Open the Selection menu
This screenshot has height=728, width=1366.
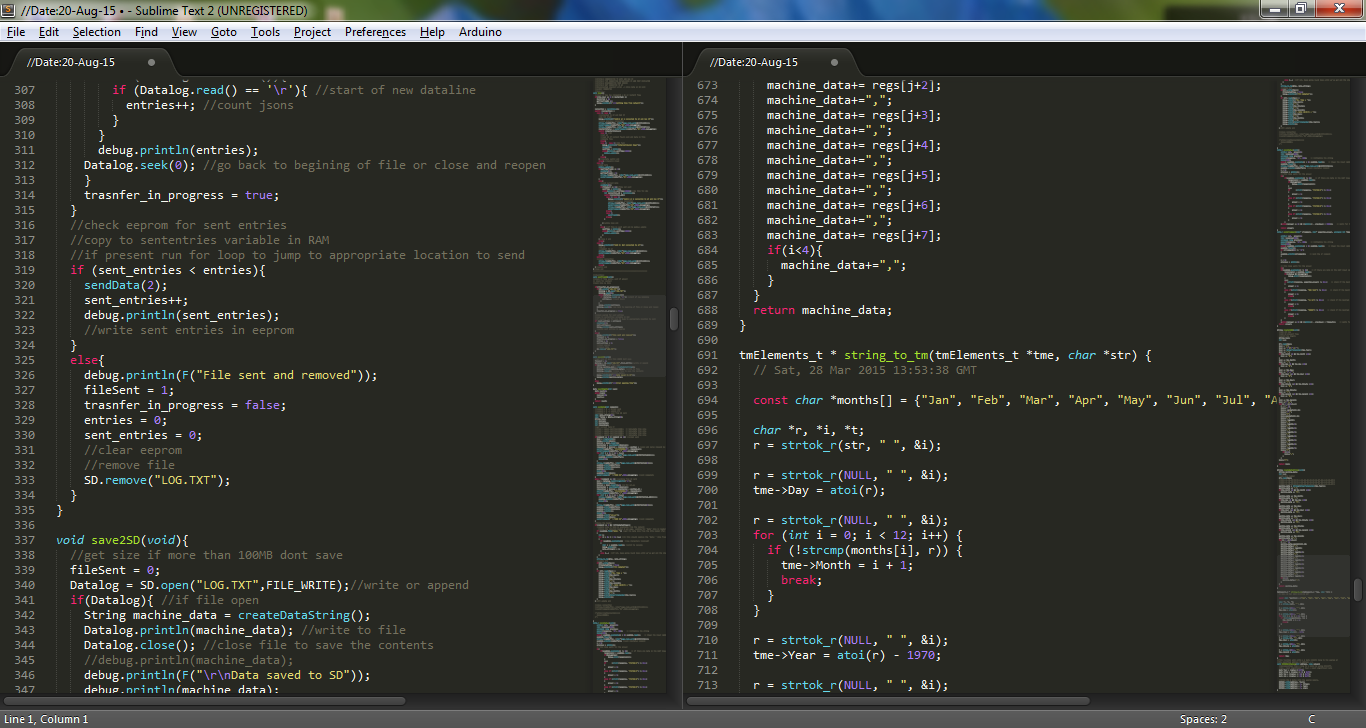[96, 32]
